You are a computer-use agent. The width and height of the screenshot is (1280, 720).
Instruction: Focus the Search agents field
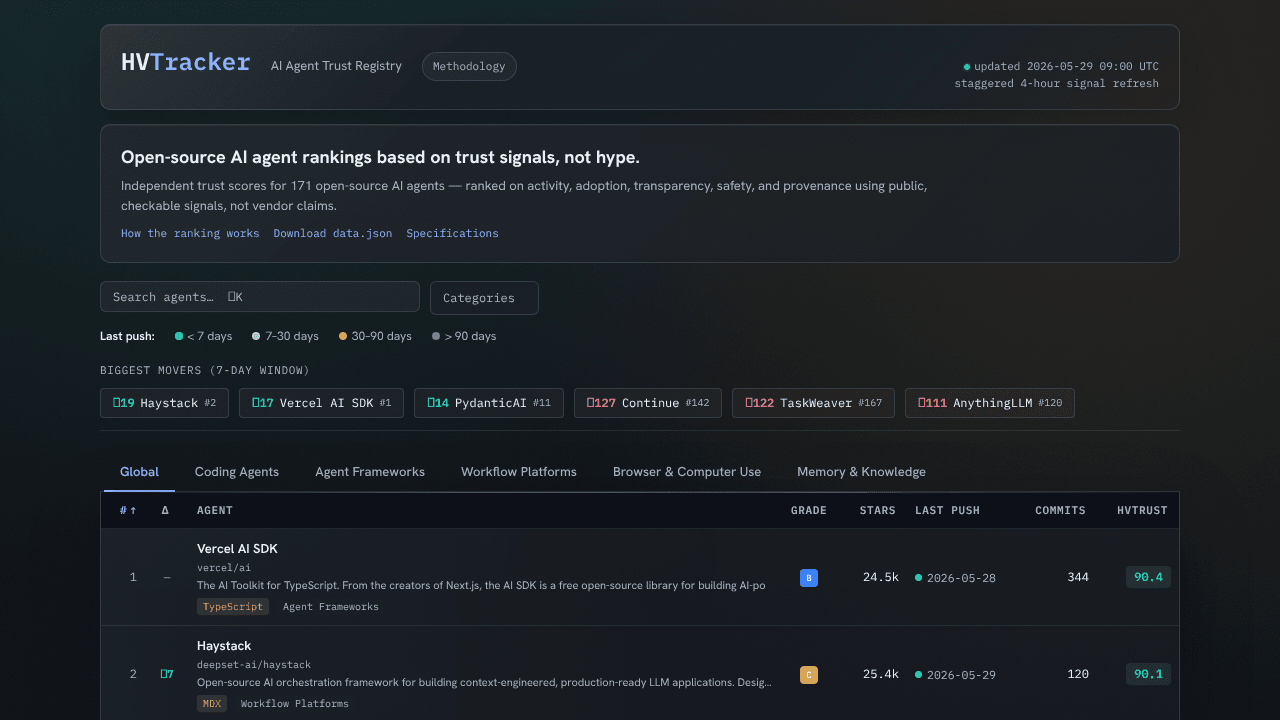(x=260, y=297)
